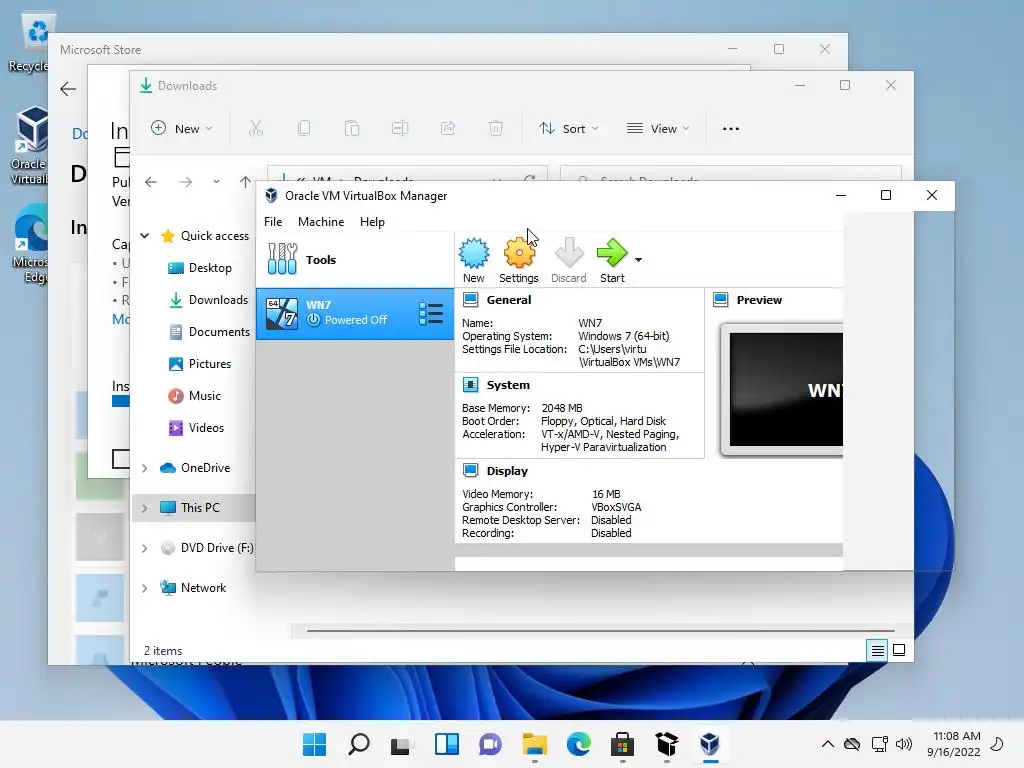Show hidden system tray icons
The width and height of the screenshot is (1024, 768).
(x=827, y=744)
